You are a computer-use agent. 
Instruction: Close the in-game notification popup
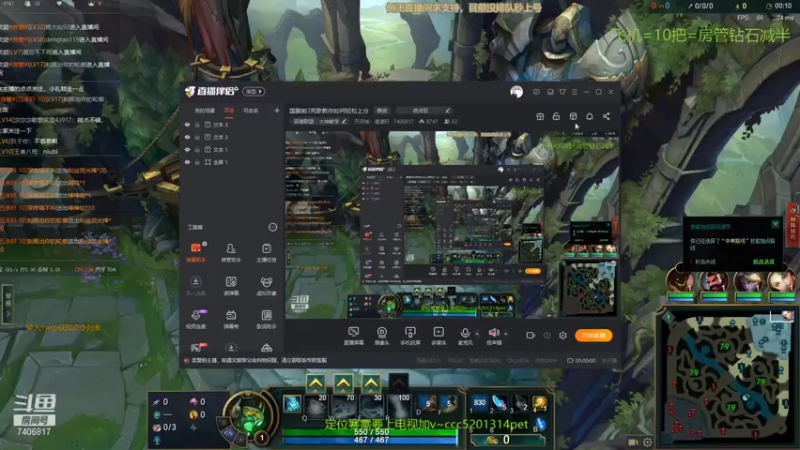coord(776,224)
